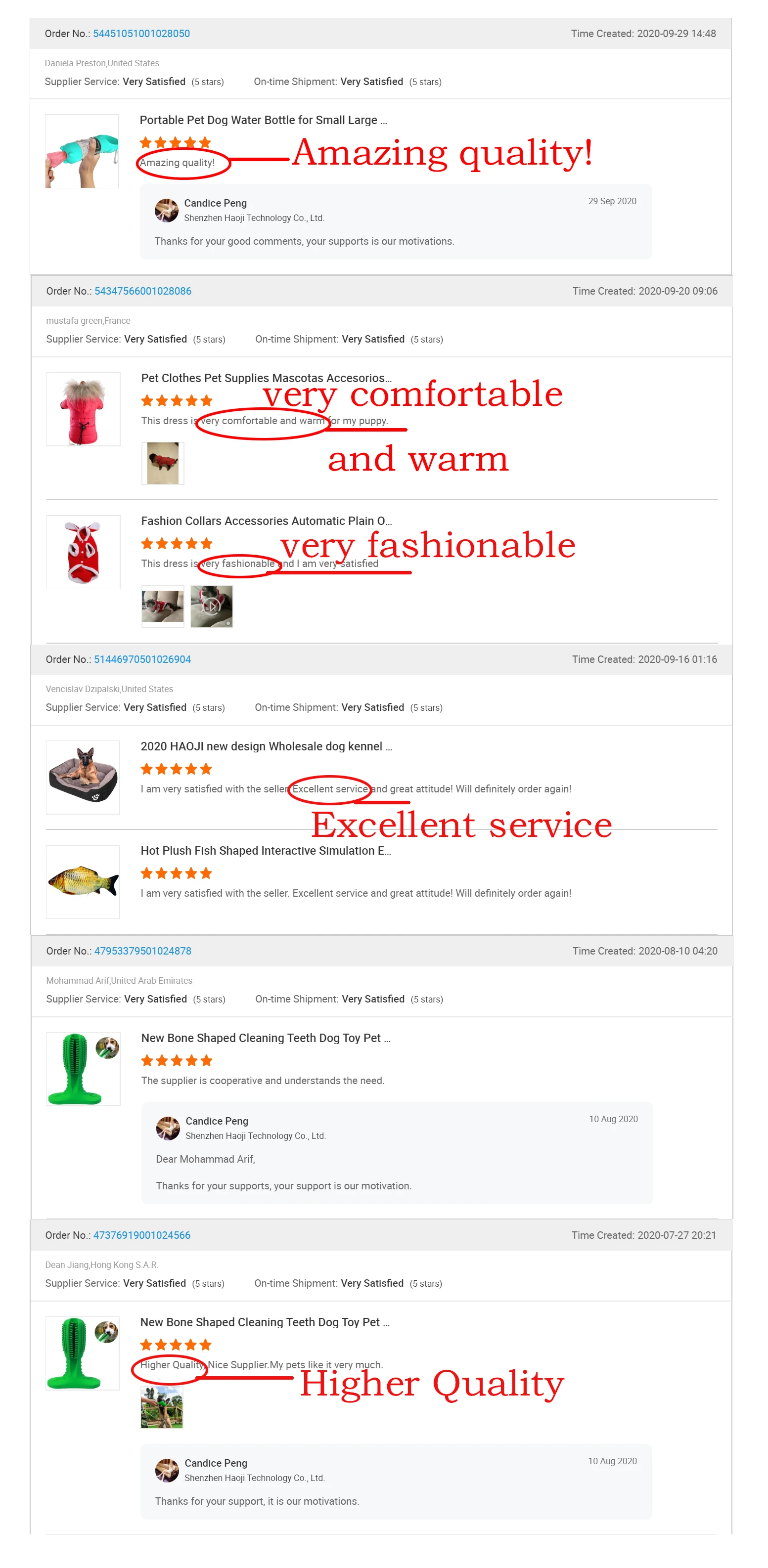Open the red bunny costume product thumbnail
768x1568 pixels.
click(x=84, y=552)
